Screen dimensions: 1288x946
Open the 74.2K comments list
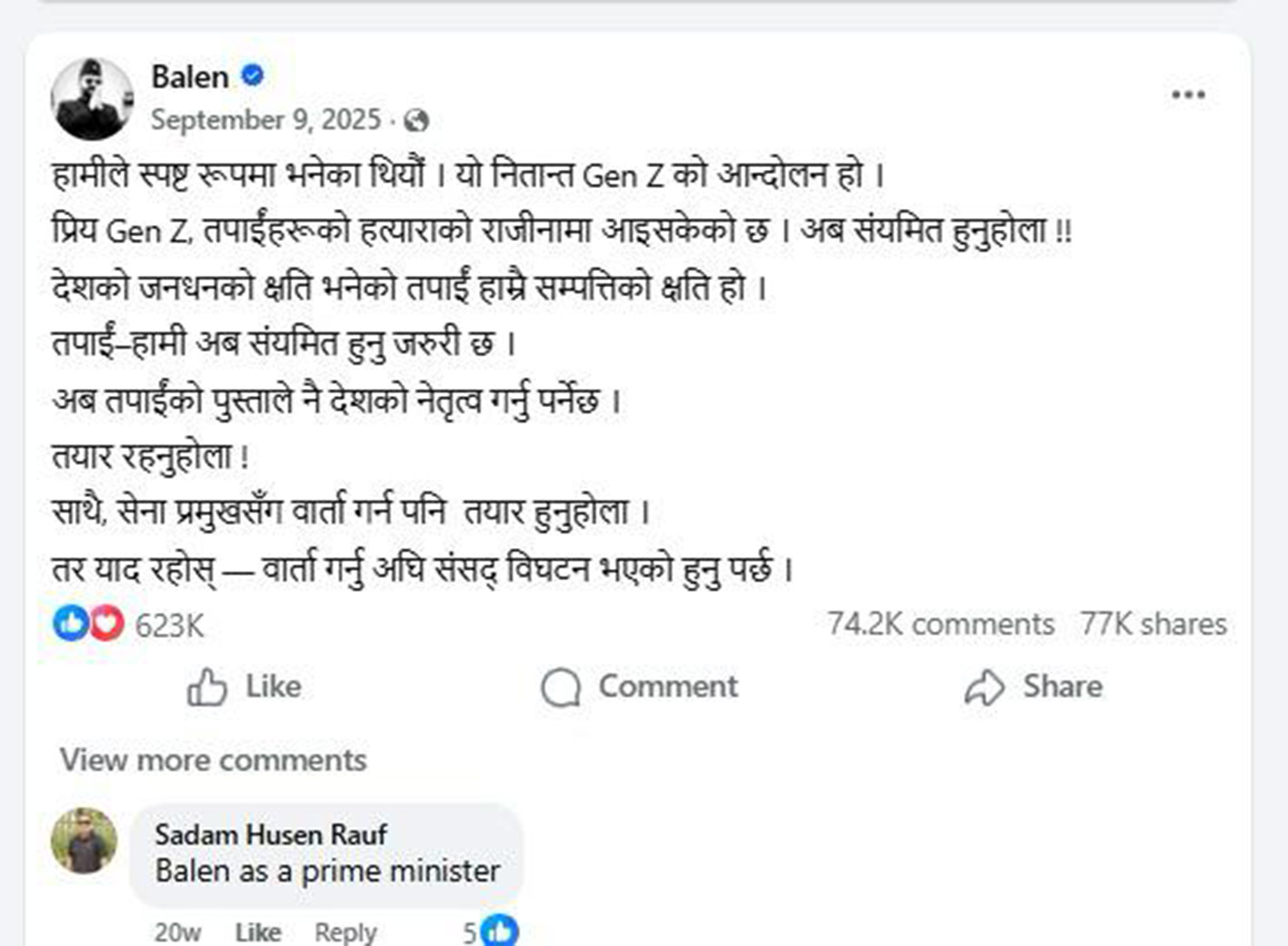[x=940, y=623]
